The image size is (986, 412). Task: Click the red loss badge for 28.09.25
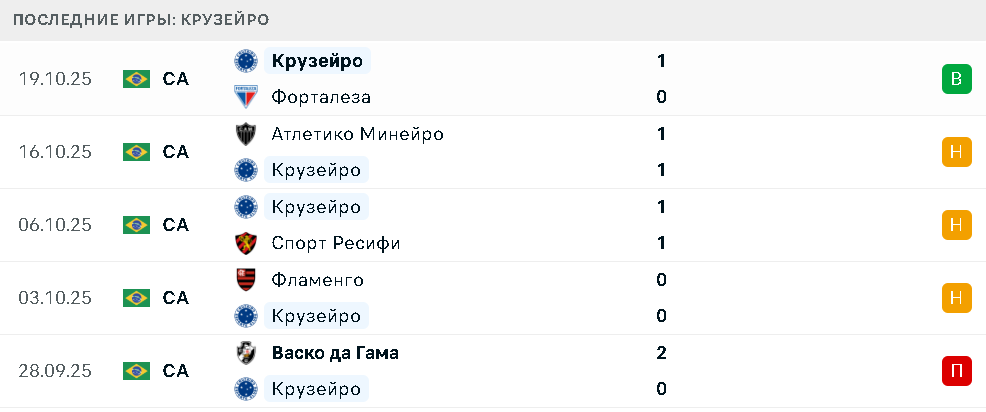(956, 371)
